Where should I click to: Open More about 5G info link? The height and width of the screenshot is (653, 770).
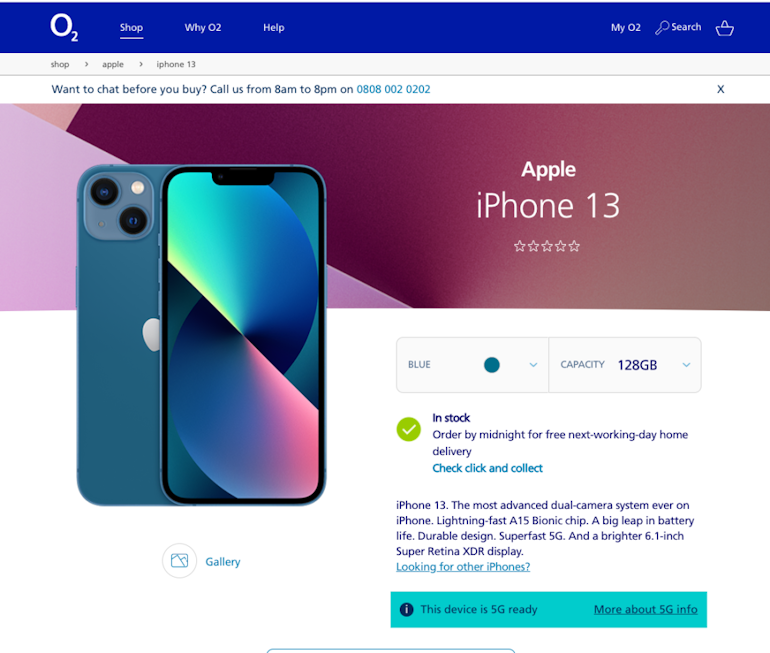tap(645, 609)
